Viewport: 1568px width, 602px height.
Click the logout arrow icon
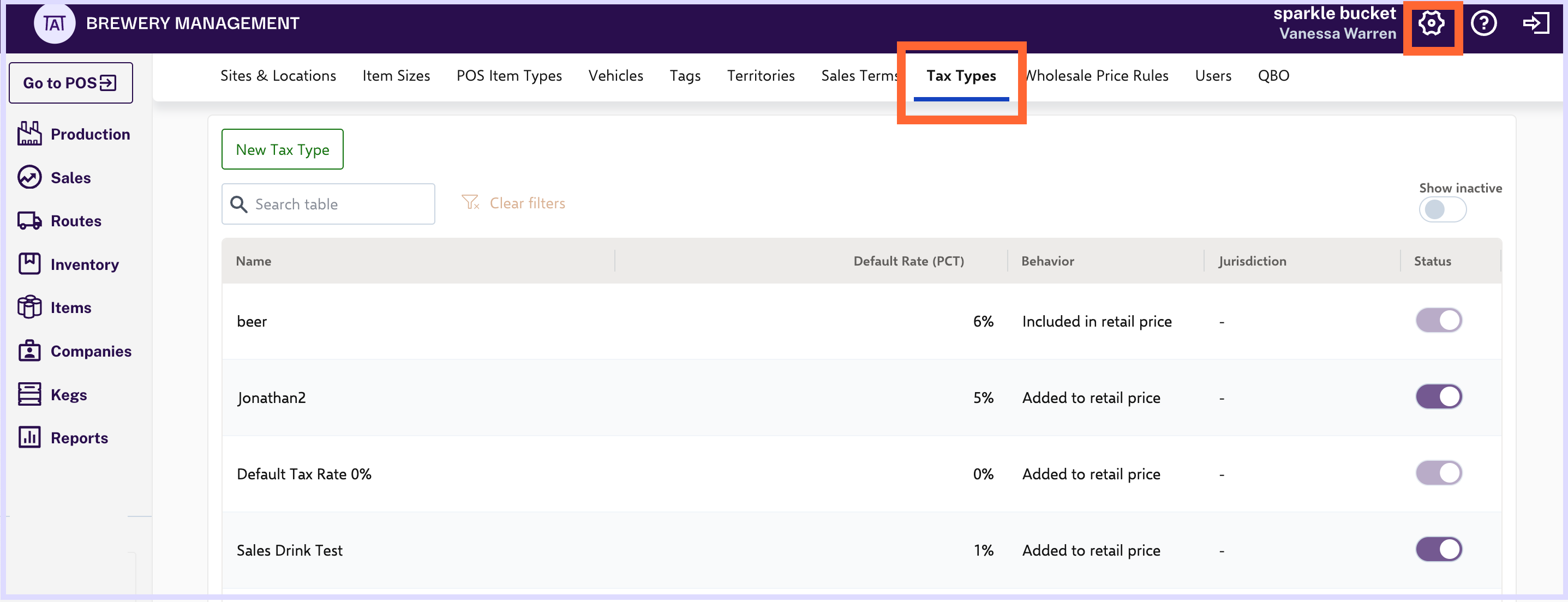1536,23
